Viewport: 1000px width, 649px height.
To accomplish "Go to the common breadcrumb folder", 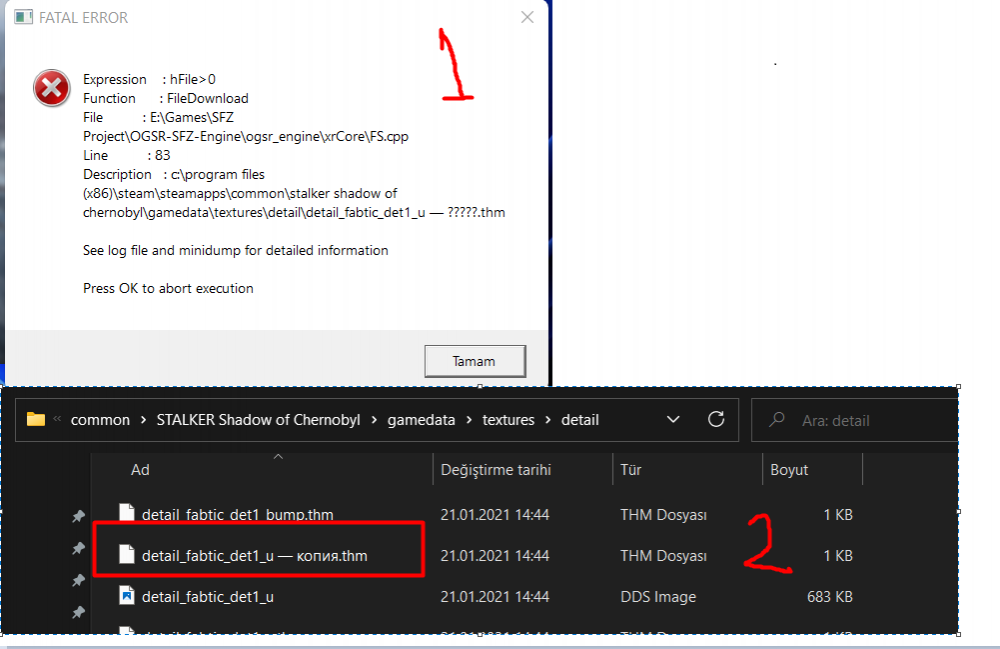I will pos(100,420).
